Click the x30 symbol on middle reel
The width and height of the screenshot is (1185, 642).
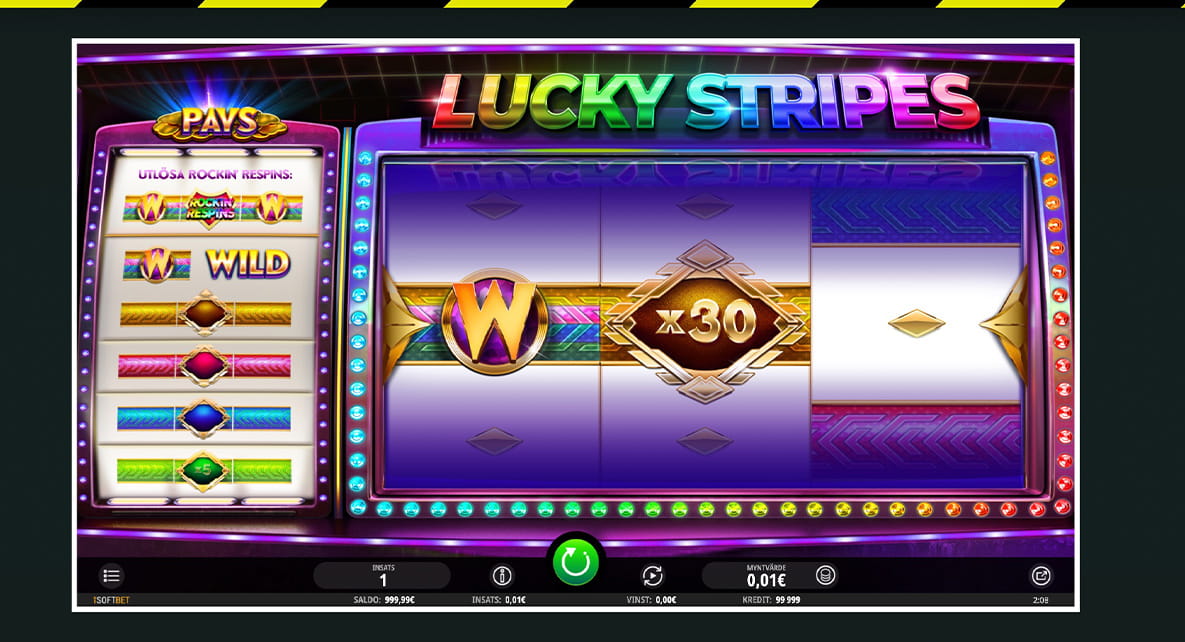click(704, 323)
